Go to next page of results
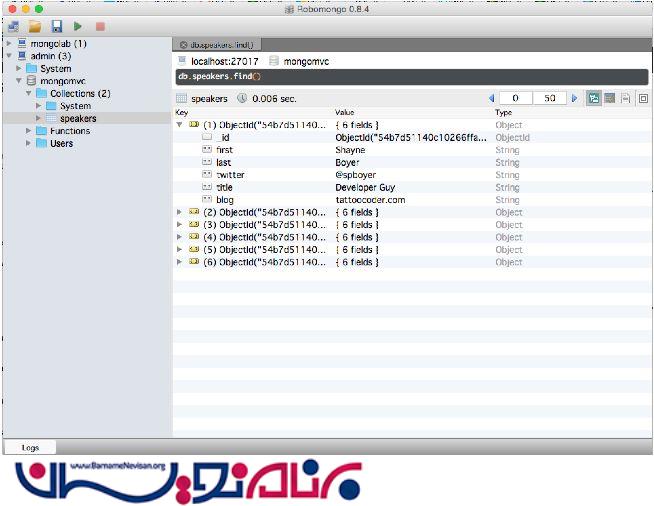Viewport: 654px width, 506px height. pos(574,99)
